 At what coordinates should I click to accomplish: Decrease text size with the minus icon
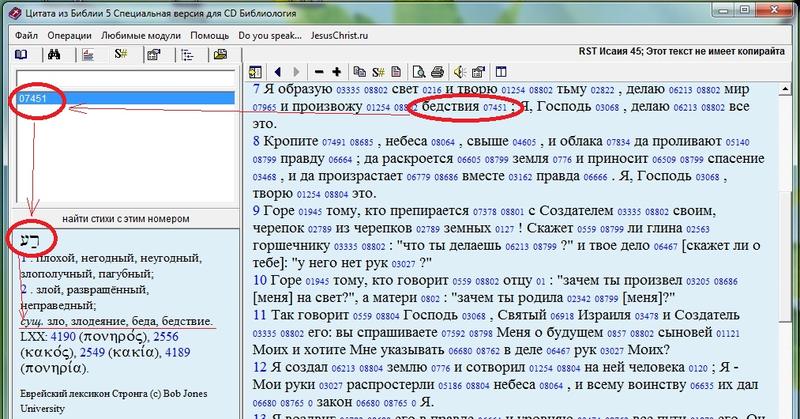tap(318, 71)
